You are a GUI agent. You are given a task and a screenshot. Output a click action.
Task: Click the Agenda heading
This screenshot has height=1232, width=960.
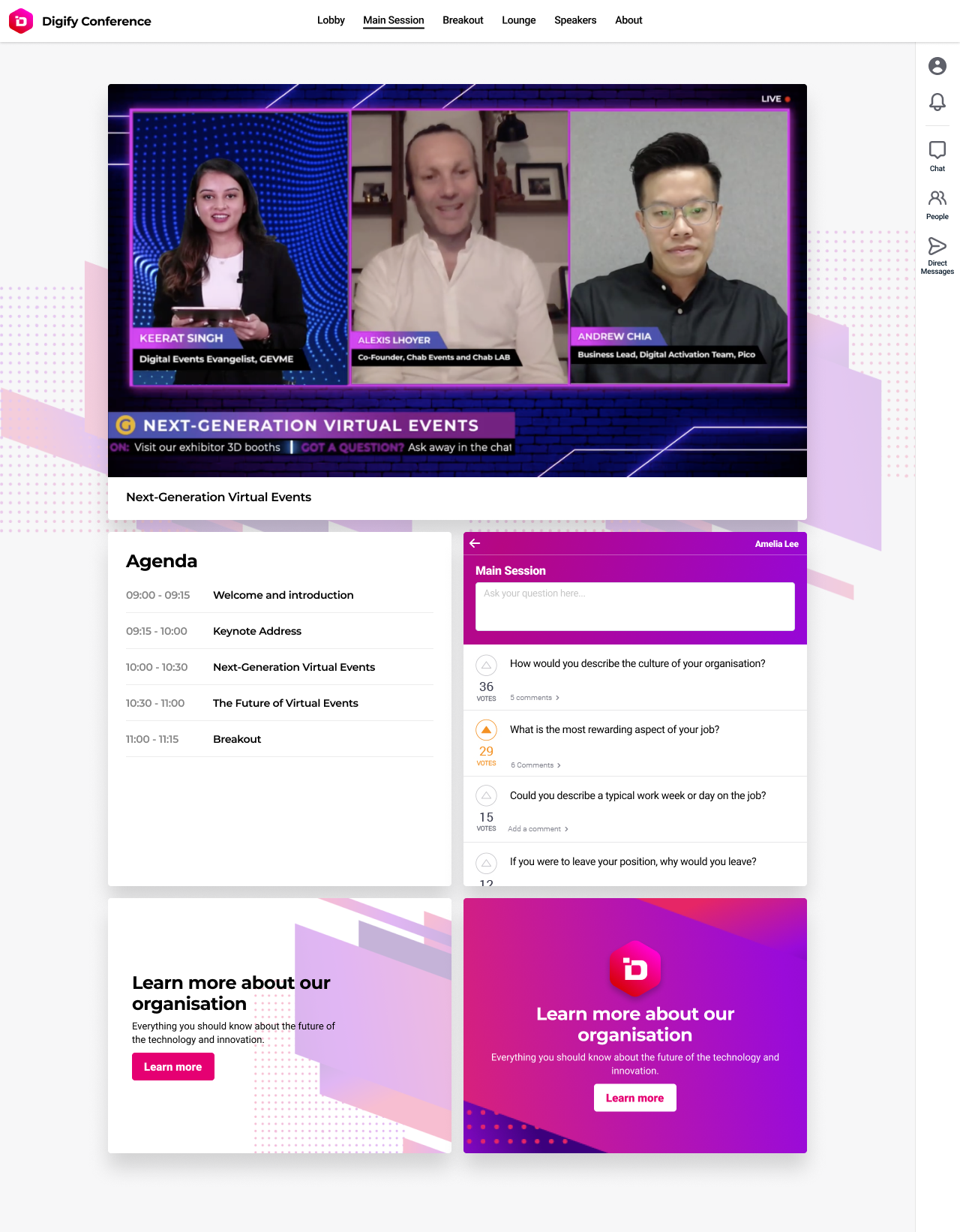[x=162, y=561]
